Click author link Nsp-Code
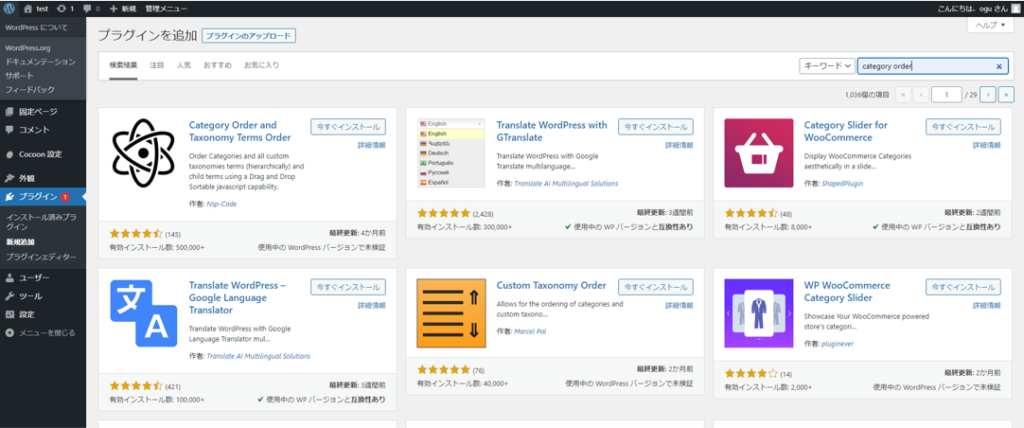The image size is (1024, 428). tap(221, 204)
